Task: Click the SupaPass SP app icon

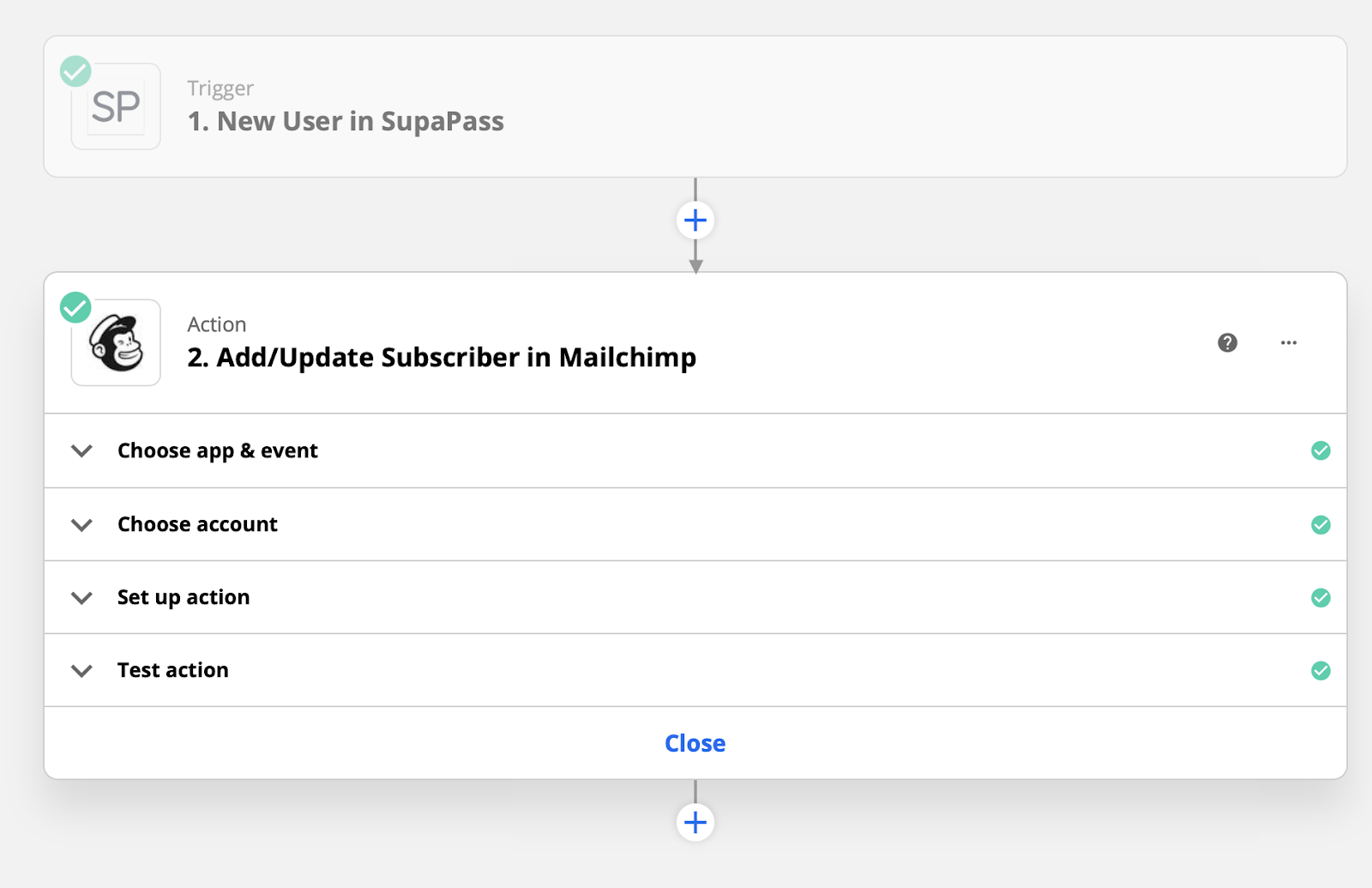Action: (116, 107)
